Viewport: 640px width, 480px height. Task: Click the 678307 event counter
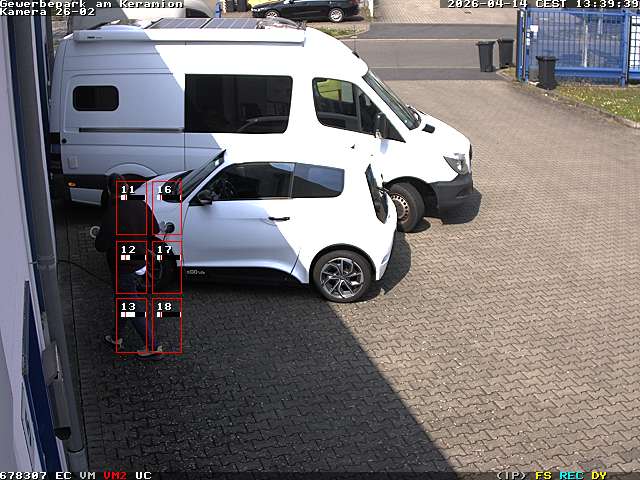(x=23, y=475)
